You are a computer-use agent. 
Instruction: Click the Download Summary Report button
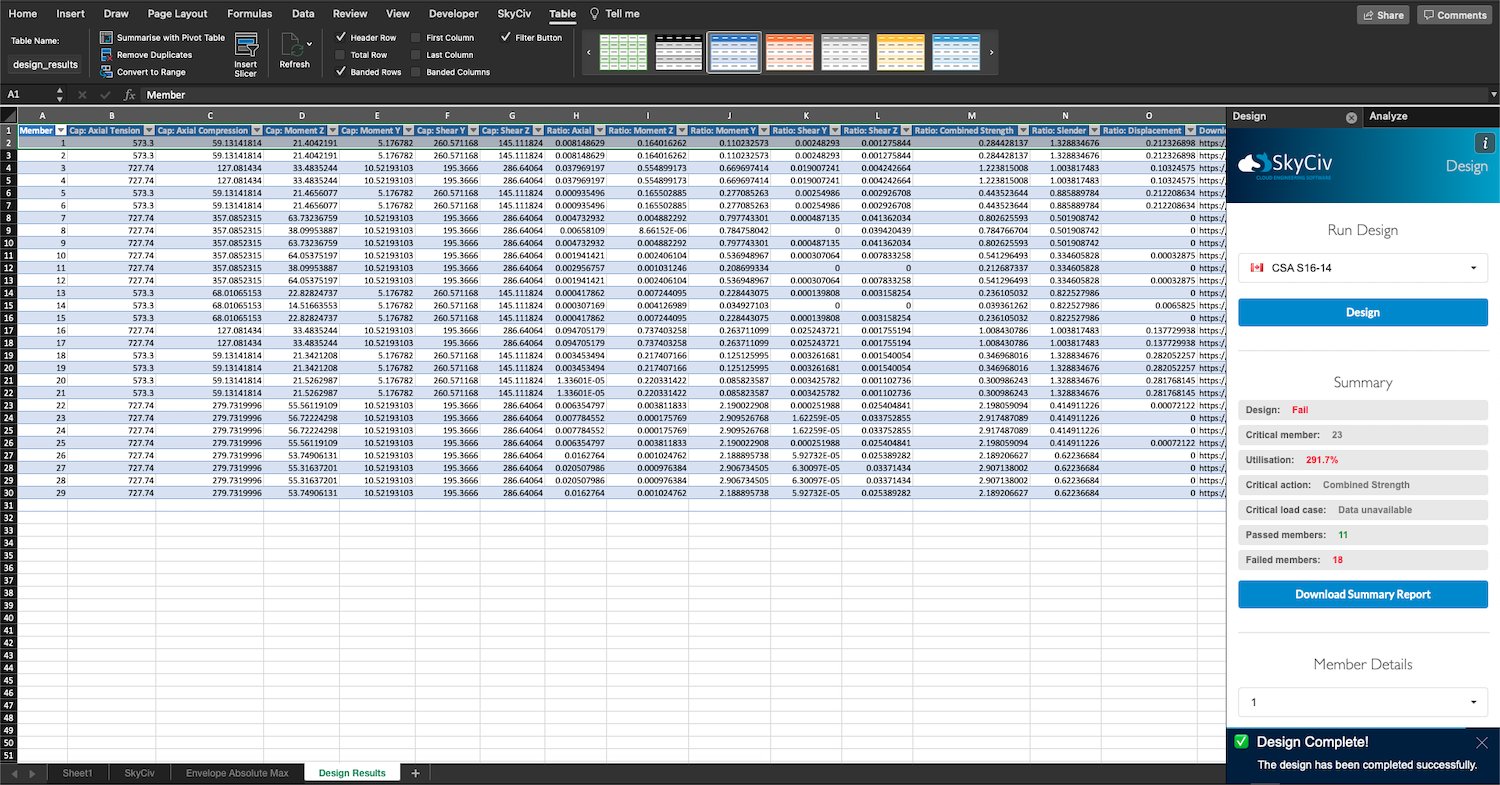(1362, 594)
